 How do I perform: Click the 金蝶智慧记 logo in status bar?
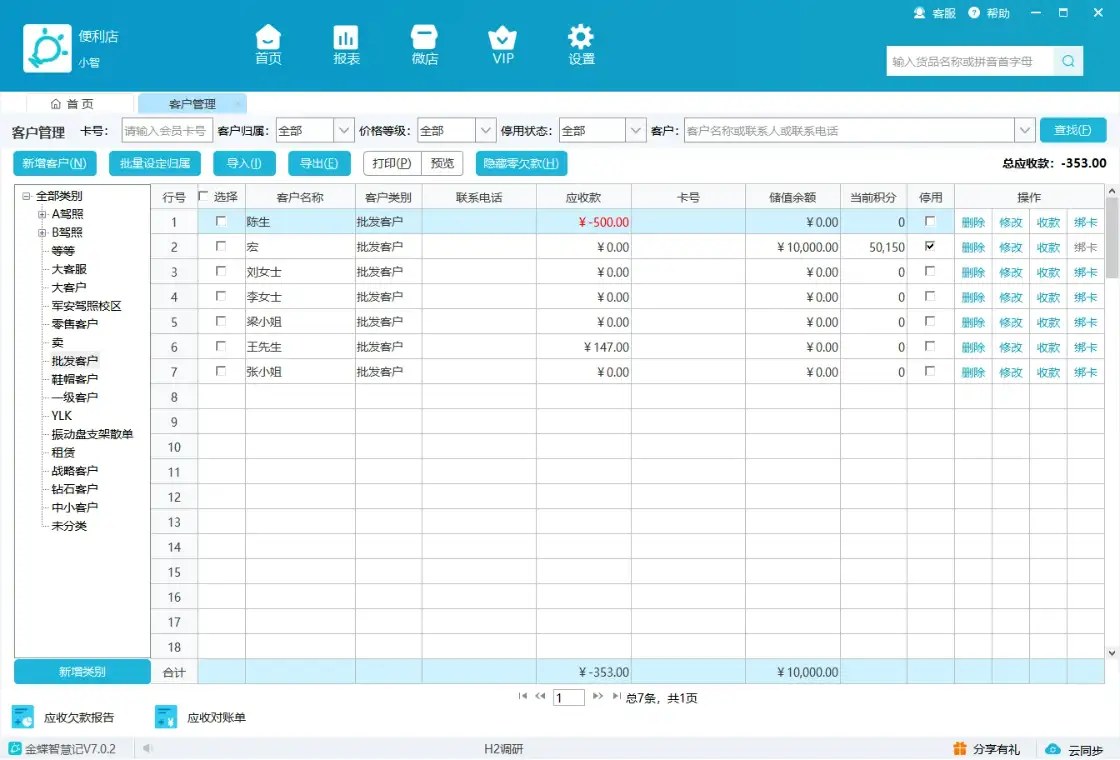pyautogui.click(x=15, y=749)
